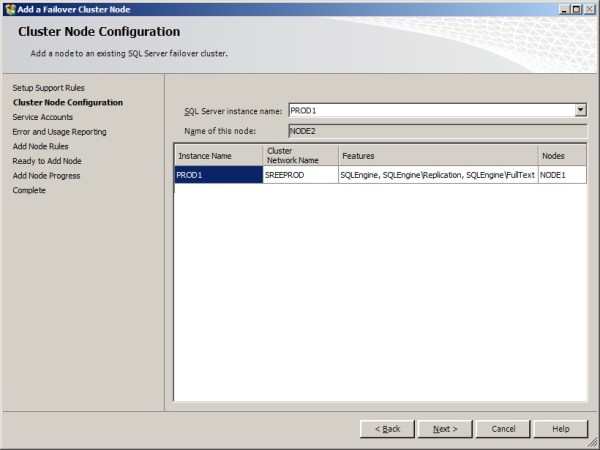Select the Ready to Add Node step
Viewport: 600px width, 450px height.
(x=47, y=161)
